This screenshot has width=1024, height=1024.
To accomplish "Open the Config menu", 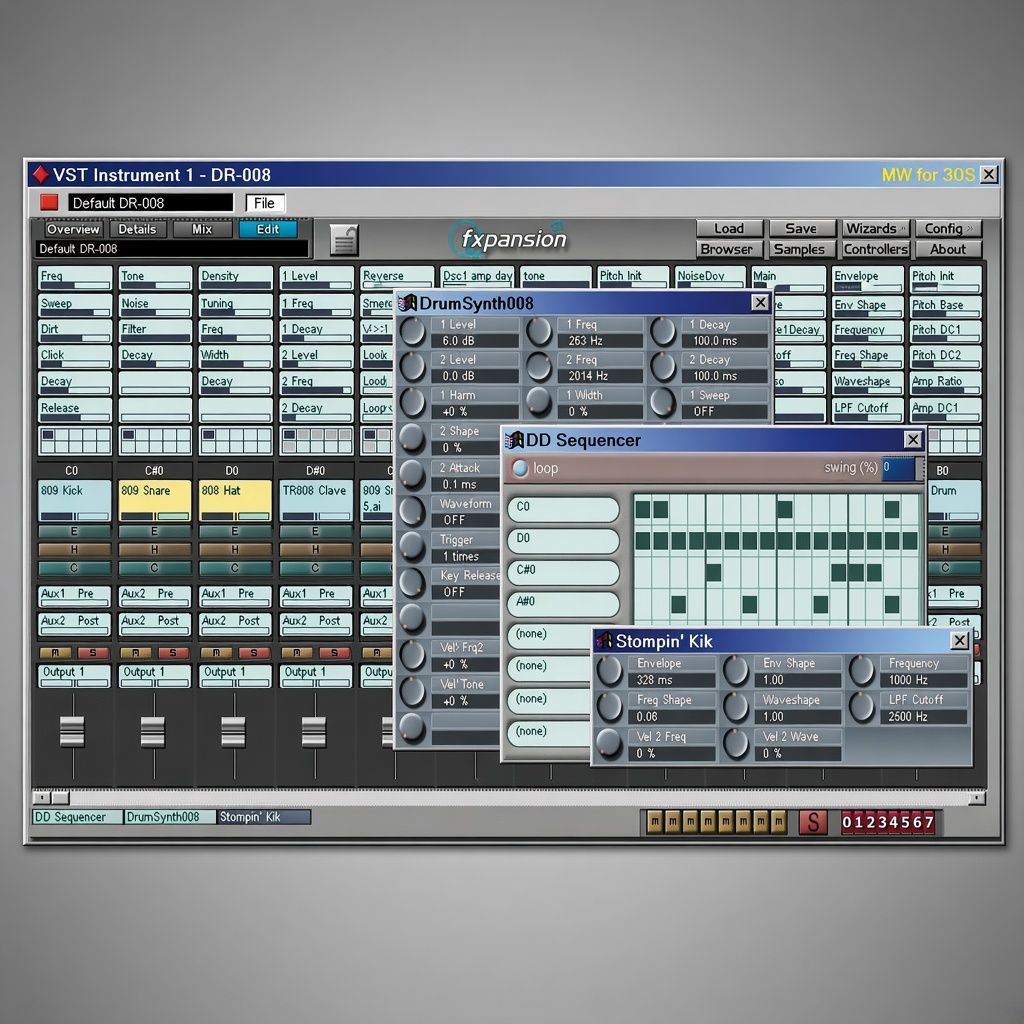I will pos(948,229).
